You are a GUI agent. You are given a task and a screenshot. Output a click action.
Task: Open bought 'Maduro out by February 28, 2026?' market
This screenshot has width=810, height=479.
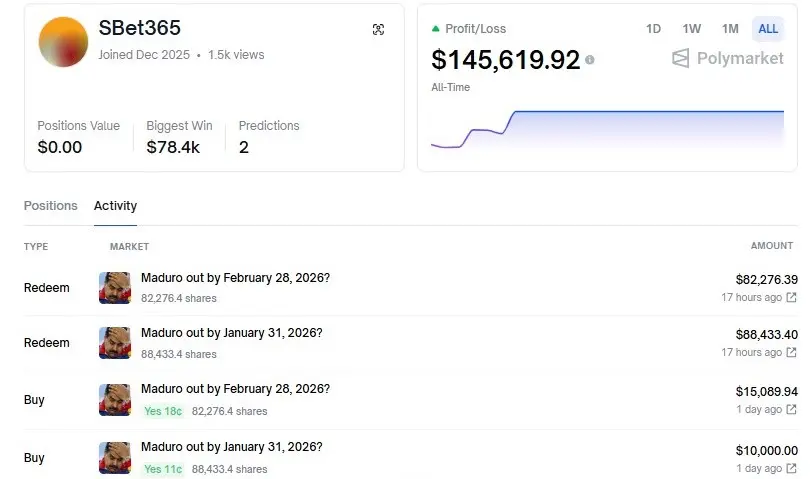click(x=236, y=389)
